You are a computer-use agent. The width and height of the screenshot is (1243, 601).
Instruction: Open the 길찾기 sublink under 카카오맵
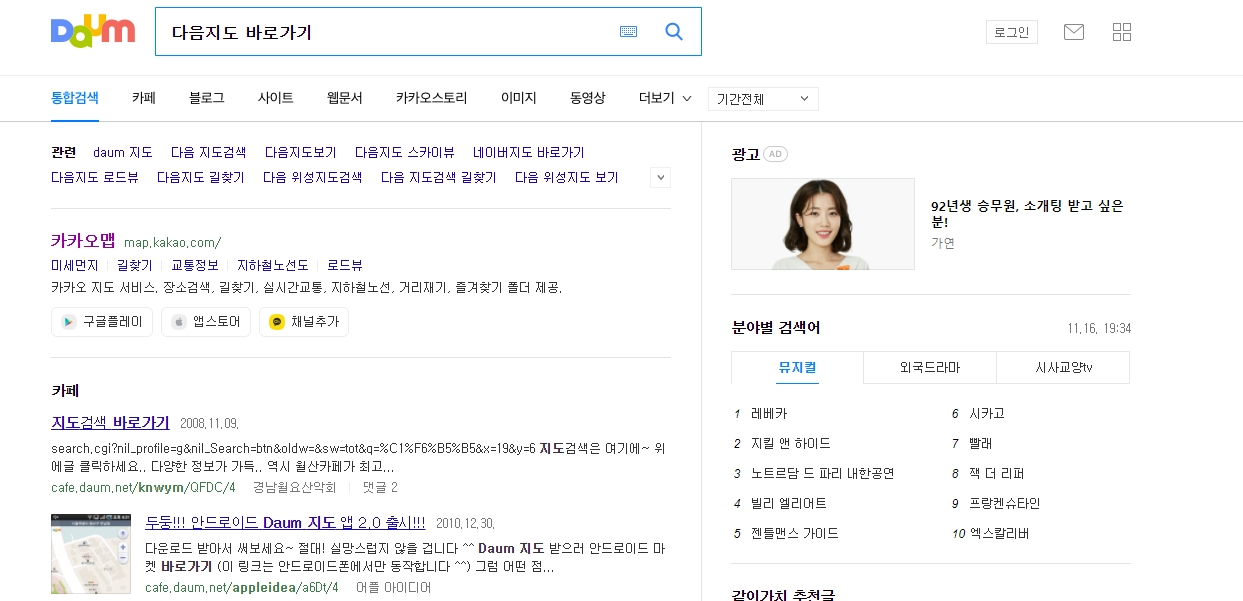pyautogui.click(x=135, y=266)
